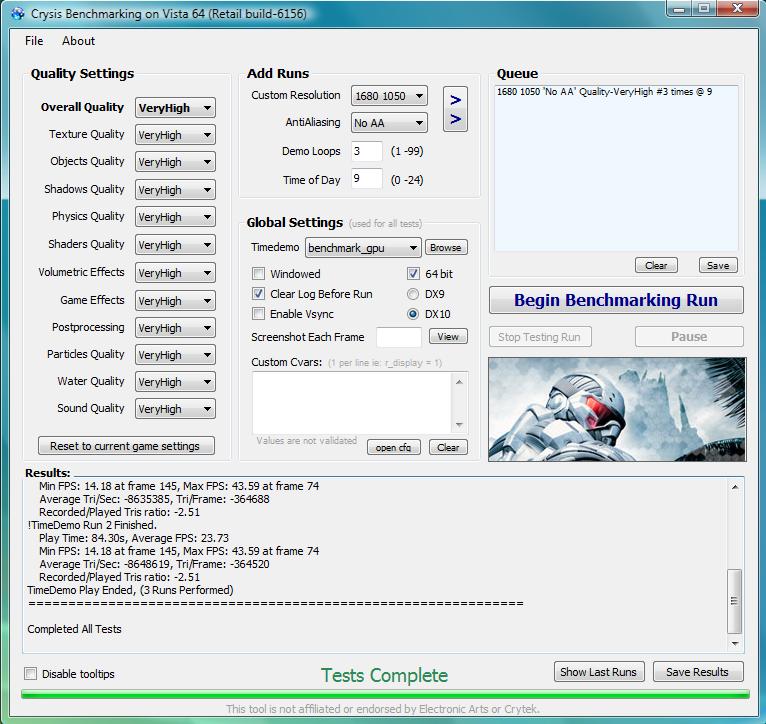This screenshot has height=724, width=766.
Task: Open Sound Quality dropdown
Action: 175,408
